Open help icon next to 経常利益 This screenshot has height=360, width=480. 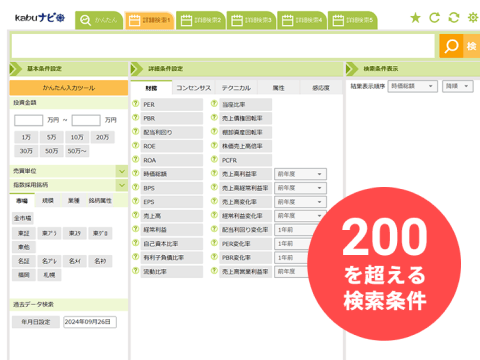coord(135,229)
